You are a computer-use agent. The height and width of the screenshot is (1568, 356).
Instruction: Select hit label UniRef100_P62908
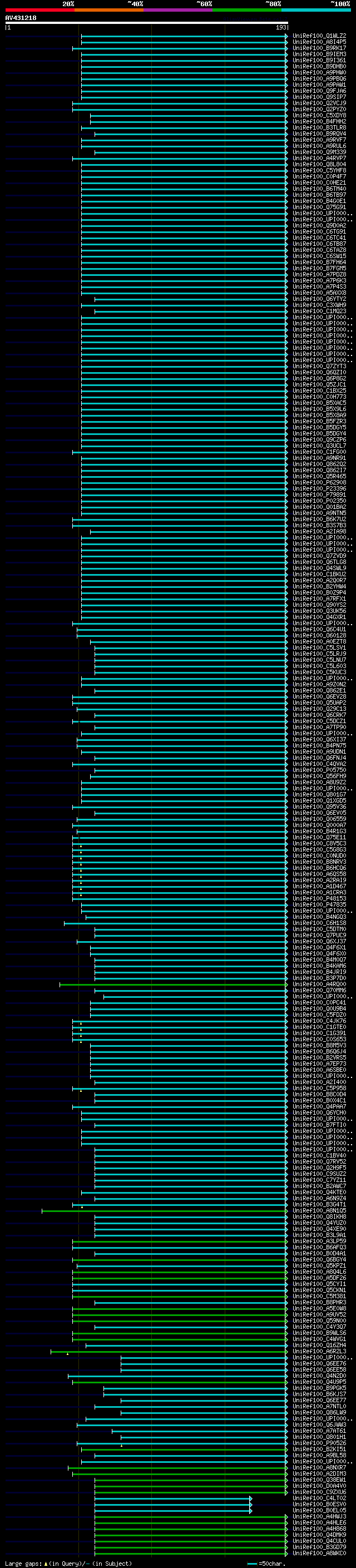[319, 483]
